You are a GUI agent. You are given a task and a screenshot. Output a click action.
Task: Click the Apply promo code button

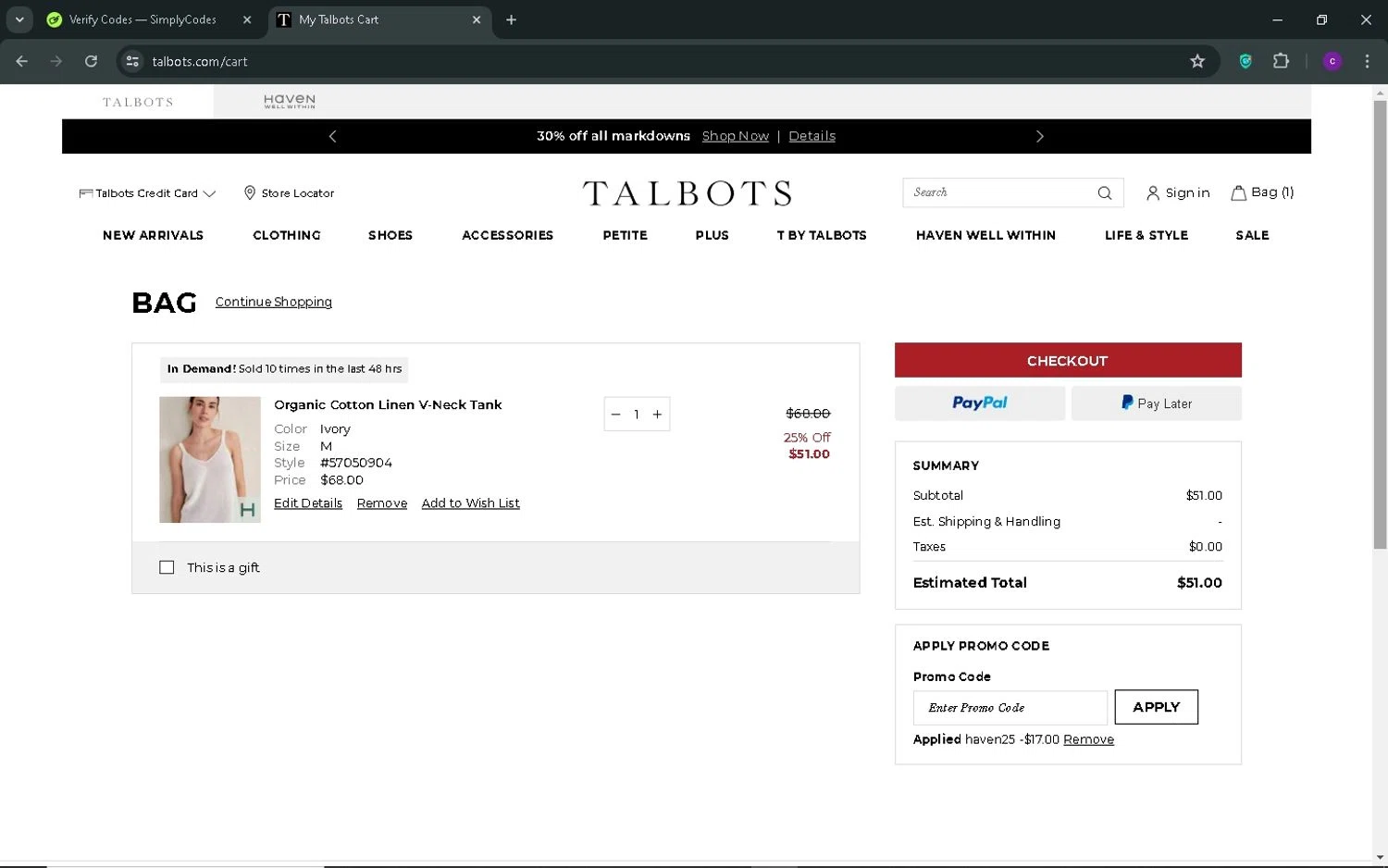1156,707
